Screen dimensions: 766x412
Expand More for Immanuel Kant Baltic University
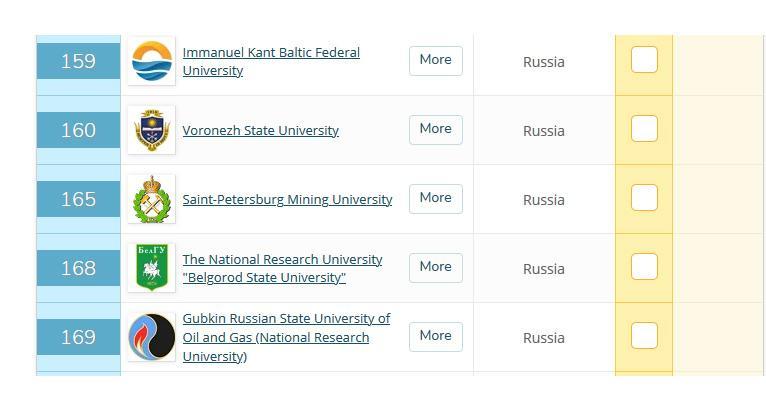point(435,60)
